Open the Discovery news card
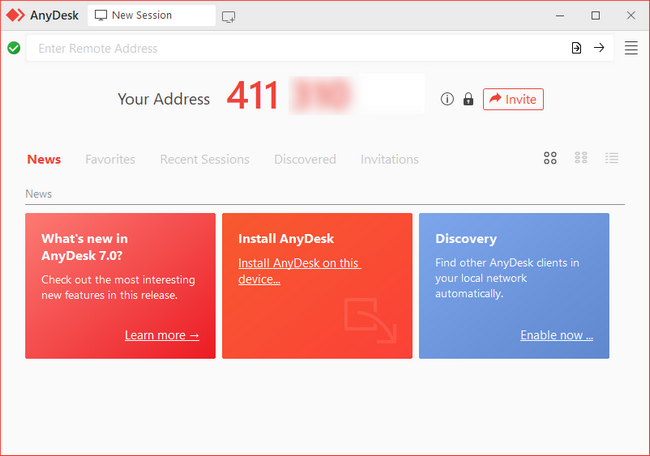The height and width of the screenshot is (456, 650). pyautogui.click(x=514, y=286)
